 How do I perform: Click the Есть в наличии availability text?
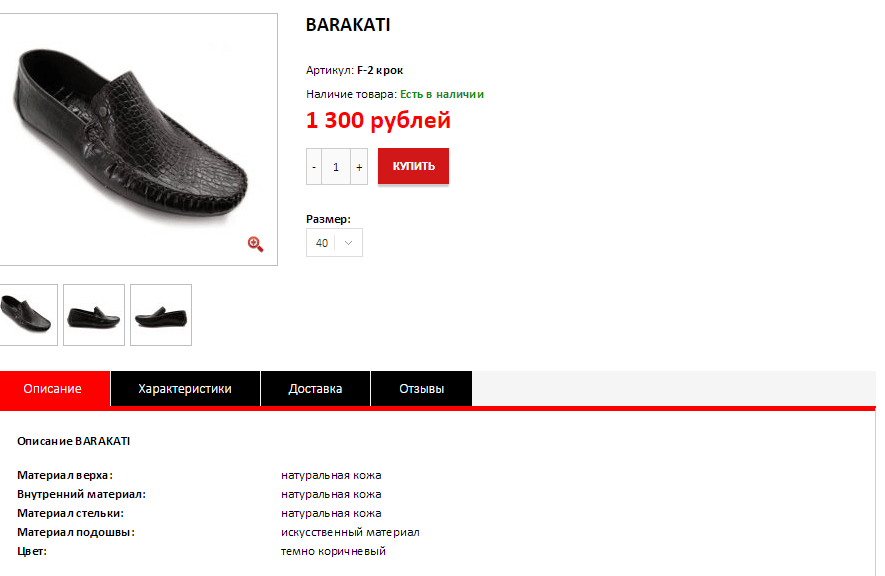(442, 94)
